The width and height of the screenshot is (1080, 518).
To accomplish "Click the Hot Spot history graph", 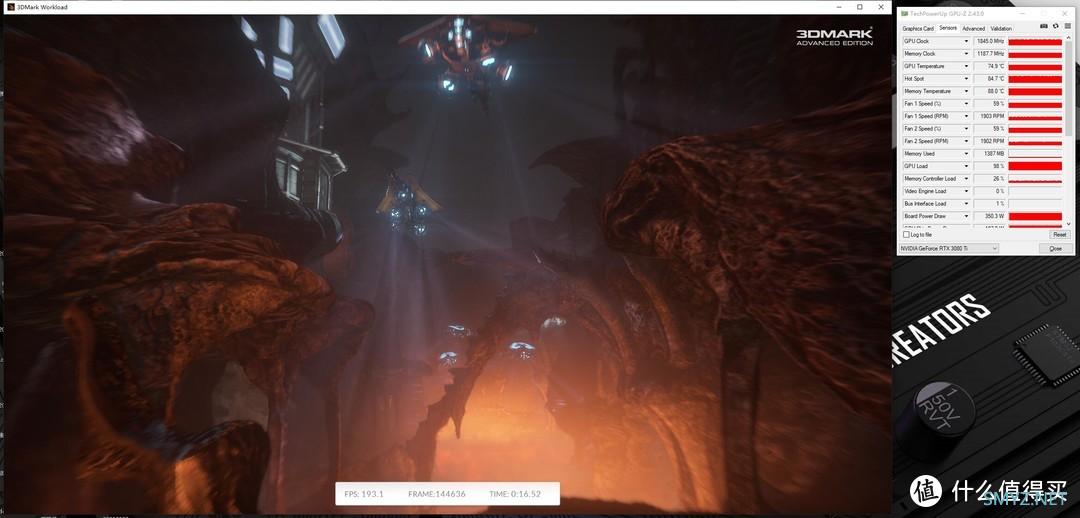I will click(1035, 79).
